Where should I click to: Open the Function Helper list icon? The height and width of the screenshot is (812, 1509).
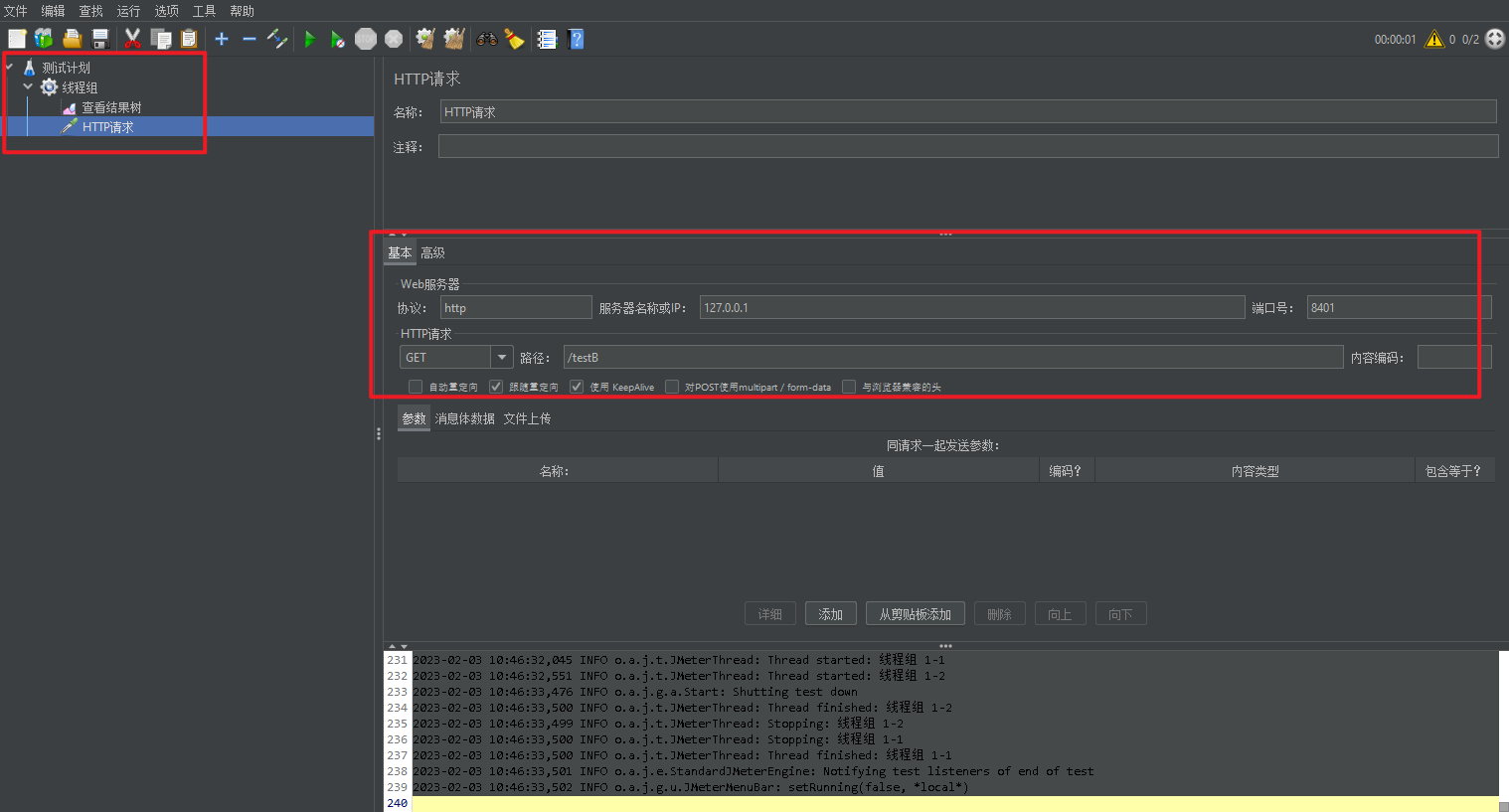(x=547, y=39)
